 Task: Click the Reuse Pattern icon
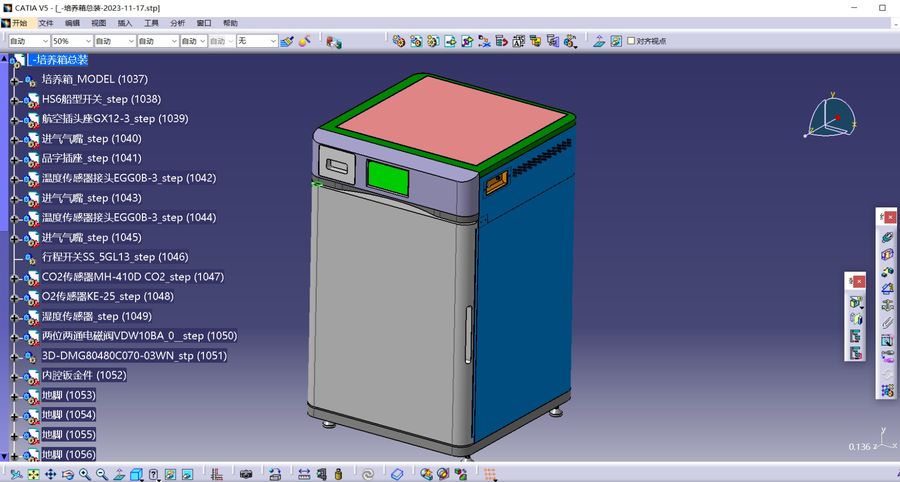[x=887, y=391]
